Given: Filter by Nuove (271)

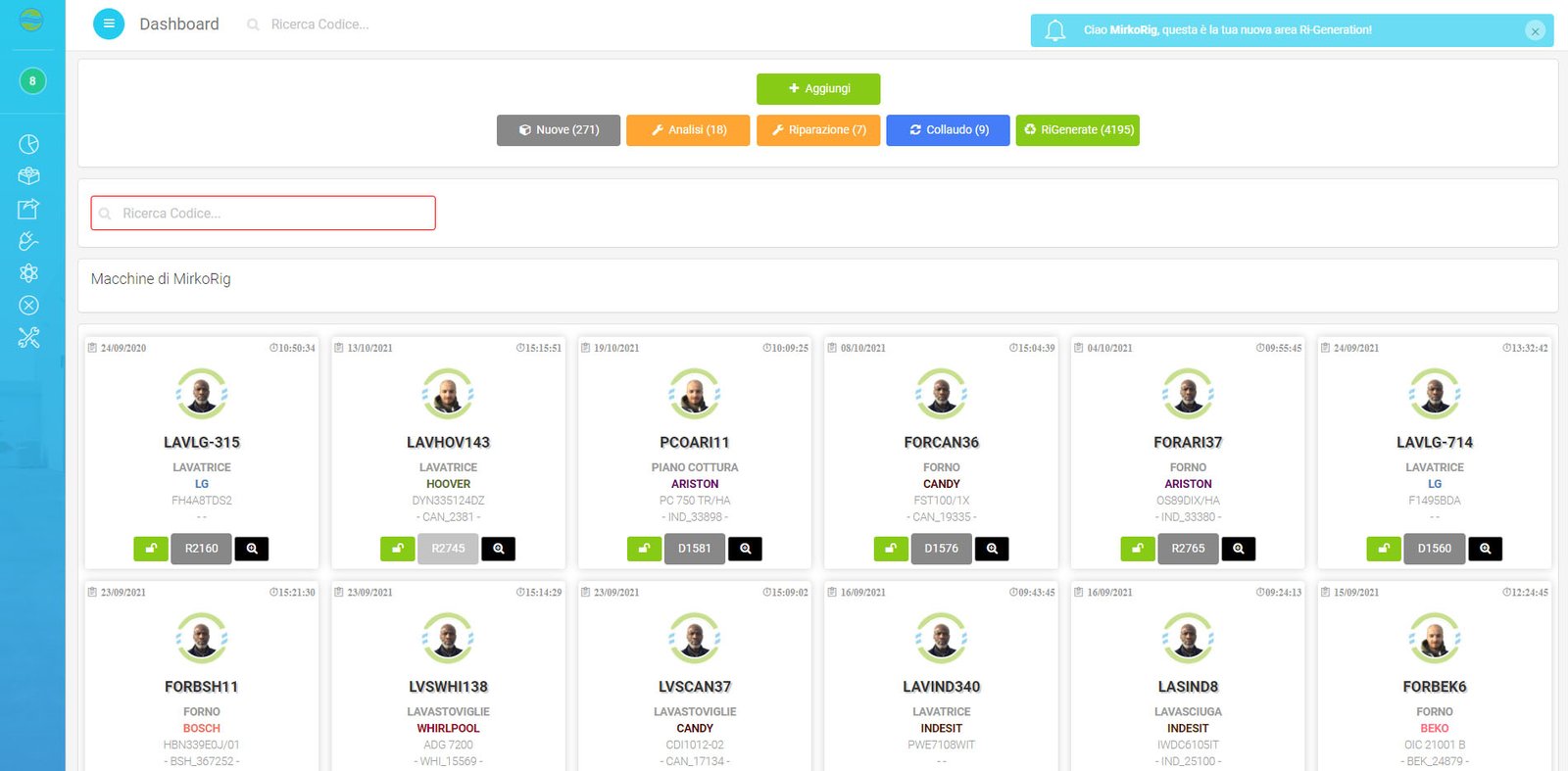Looking at the screenshot, I should click(x=559, y=130).
